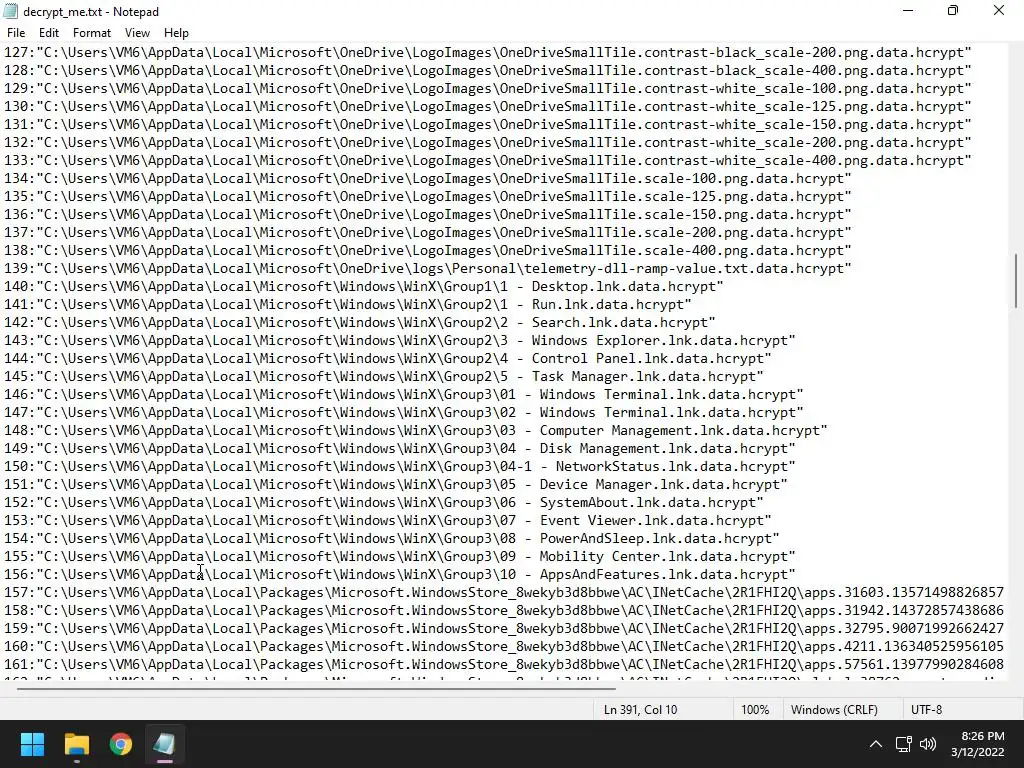This screenshot has height=768, width=1024.
Task: Click line 148 Computer Management.lnk entry
Action: 416,430
